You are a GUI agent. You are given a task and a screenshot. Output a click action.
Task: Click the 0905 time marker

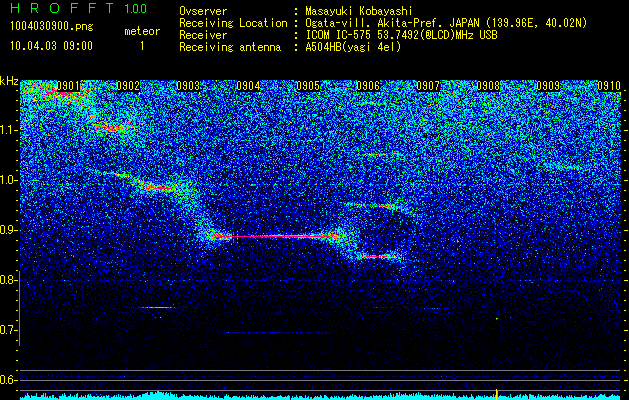tap(308, 86)
